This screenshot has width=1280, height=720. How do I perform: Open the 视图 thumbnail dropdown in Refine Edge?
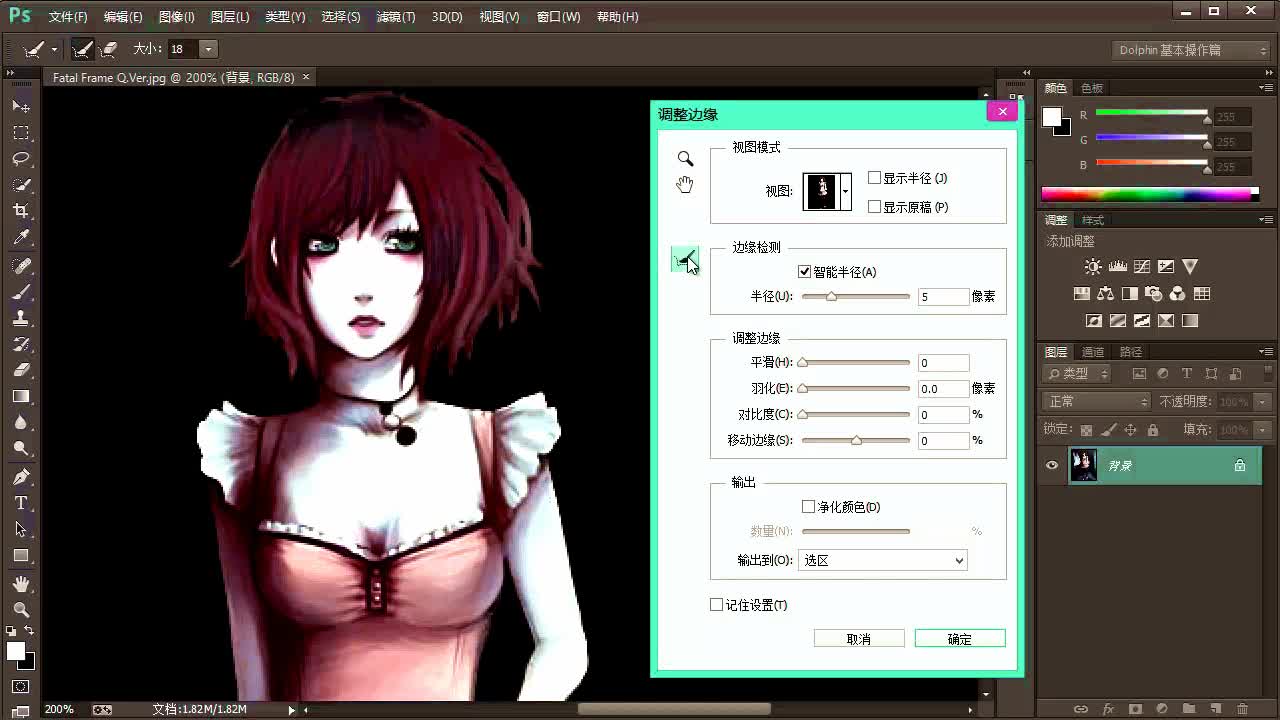[x=843, y=189]
